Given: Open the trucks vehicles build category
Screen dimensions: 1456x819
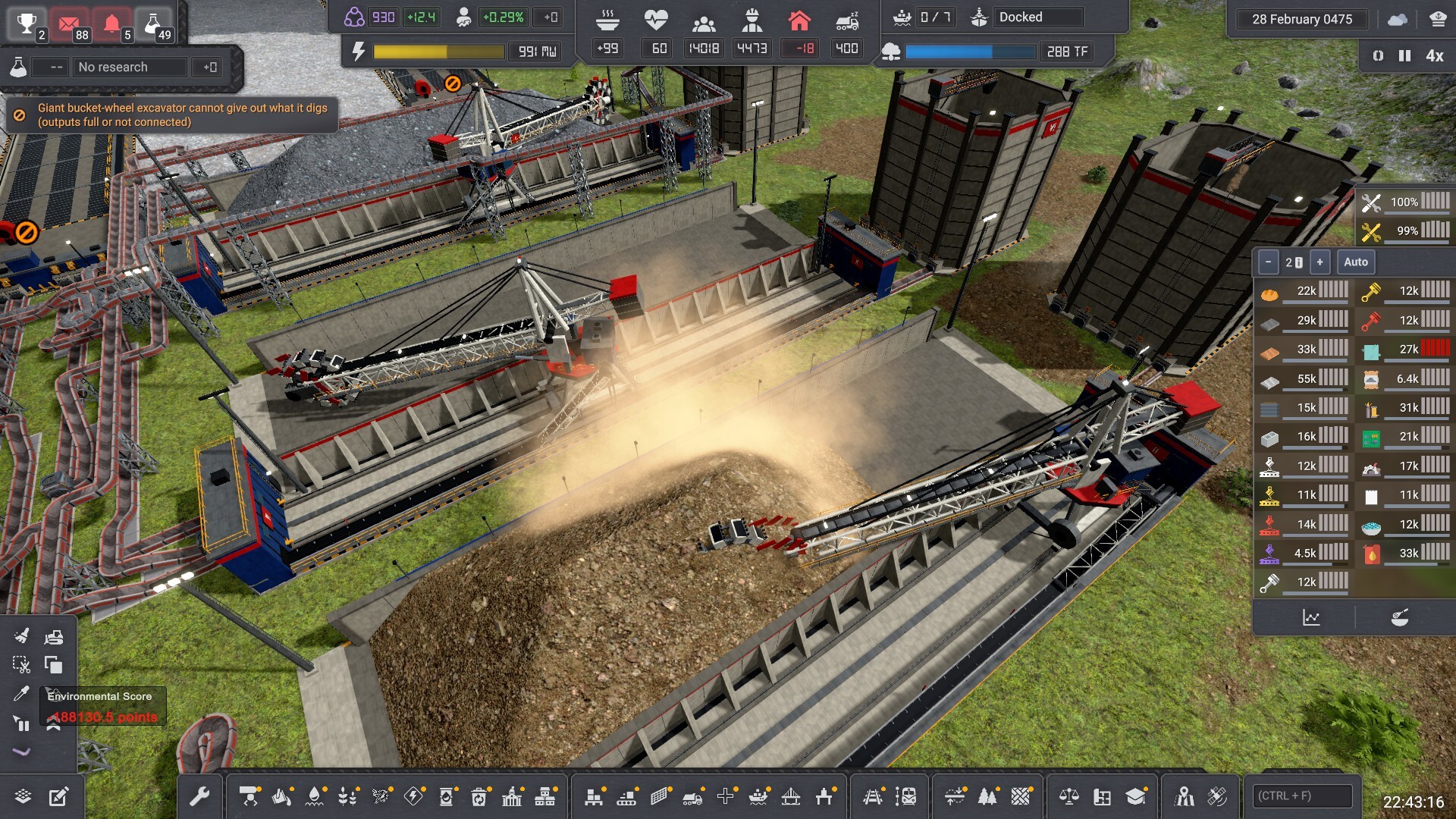Looking at the screenshot, I should pos(692,796).
